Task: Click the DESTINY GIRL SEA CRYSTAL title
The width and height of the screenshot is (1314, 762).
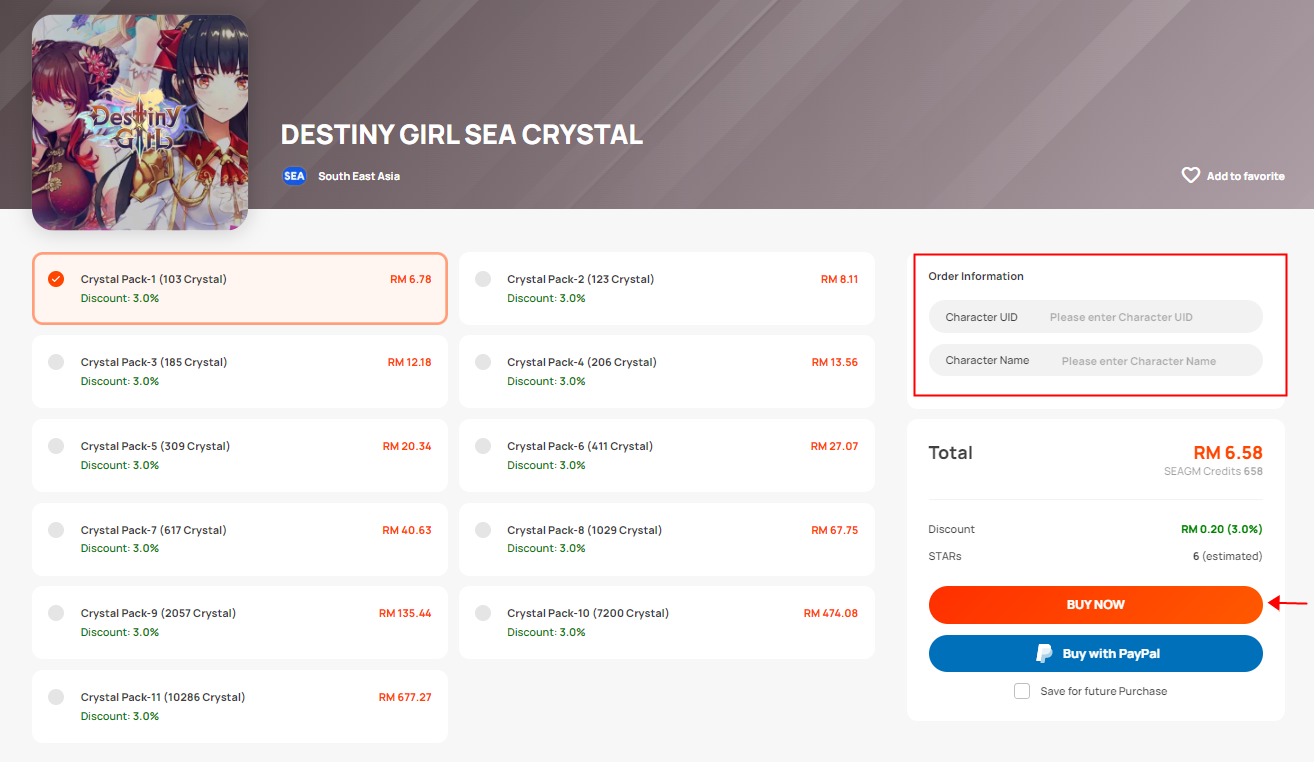Action: tap(462, 135)
